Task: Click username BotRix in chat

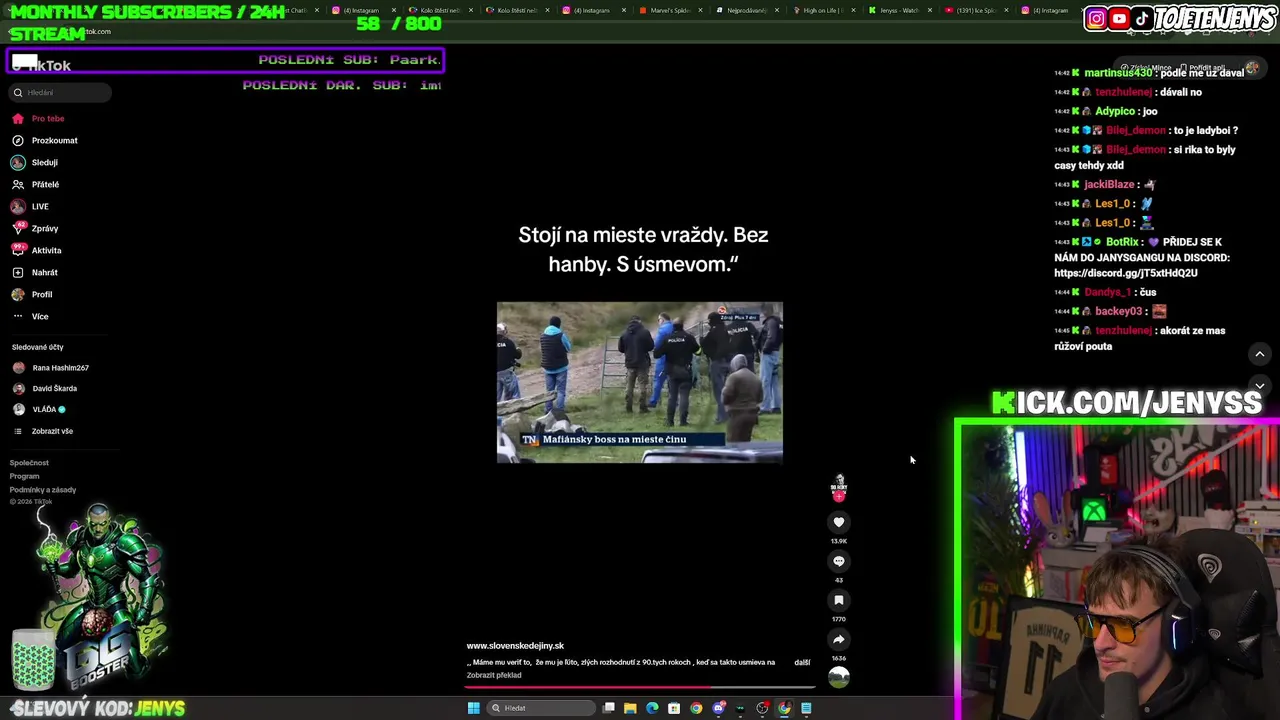Action: click(x=1122, y=242)
